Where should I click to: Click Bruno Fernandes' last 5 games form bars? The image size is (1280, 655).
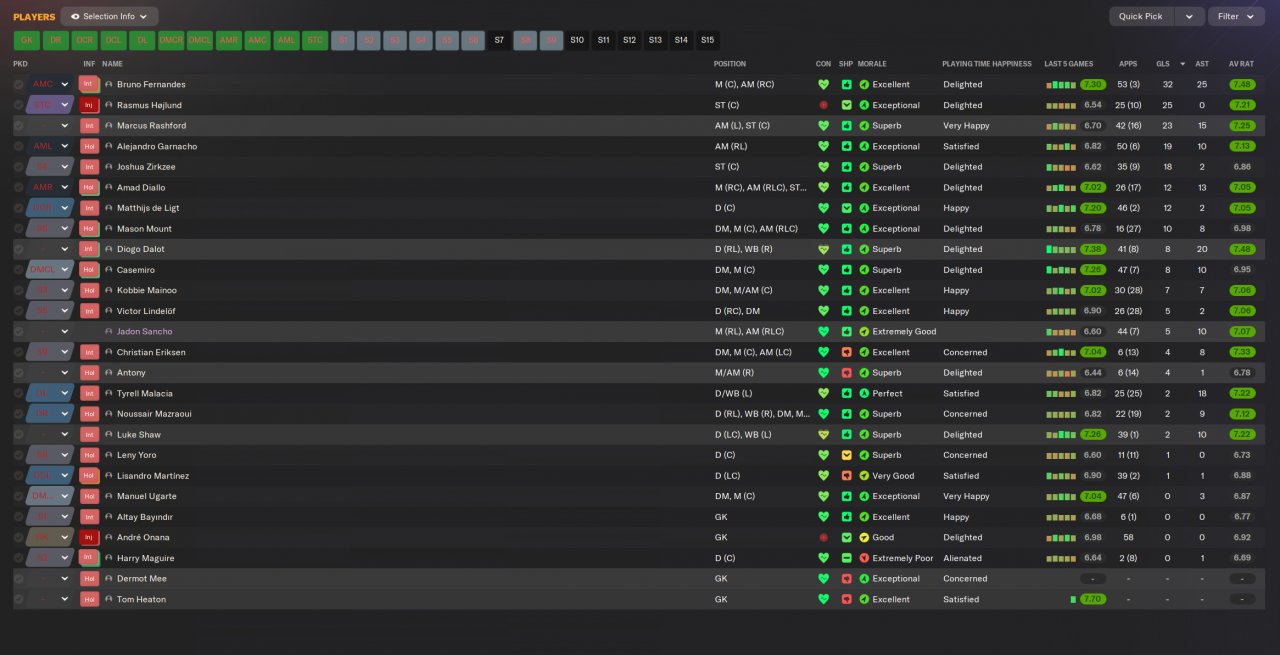pyautogui.click(x=1061, y=85)
